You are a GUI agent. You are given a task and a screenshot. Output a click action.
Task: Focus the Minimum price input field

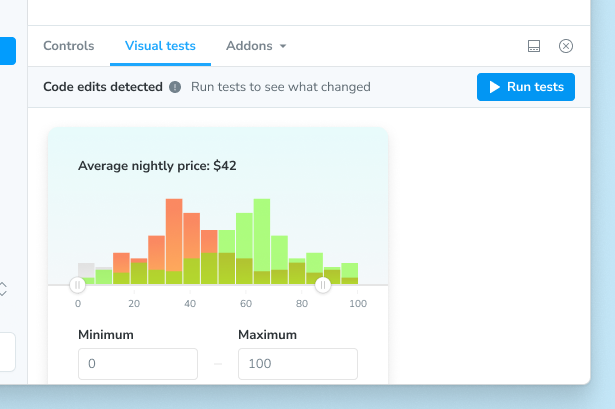pos(138,364)
